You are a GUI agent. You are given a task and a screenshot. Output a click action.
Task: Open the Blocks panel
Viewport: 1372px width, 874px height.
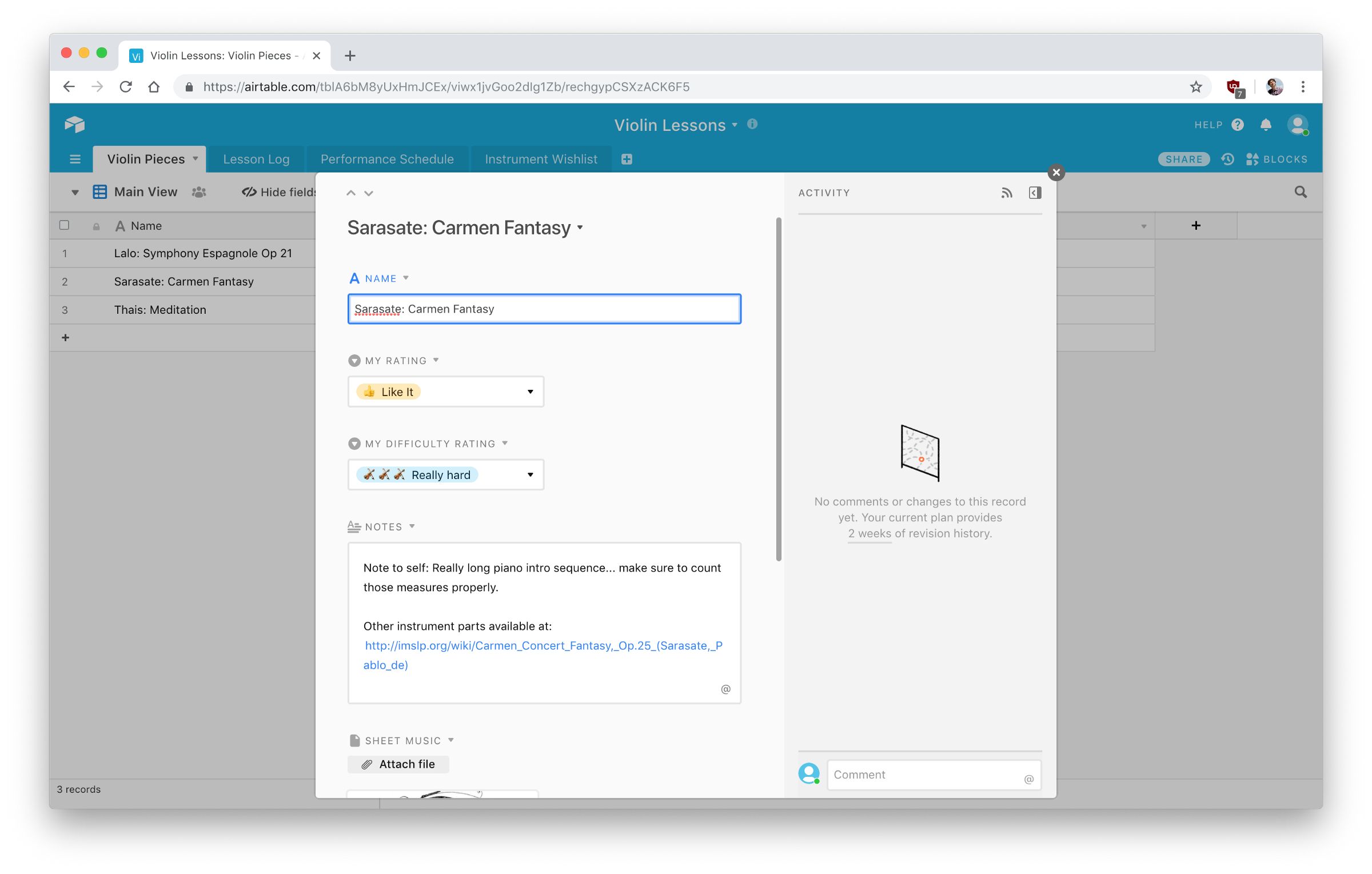1277,159
